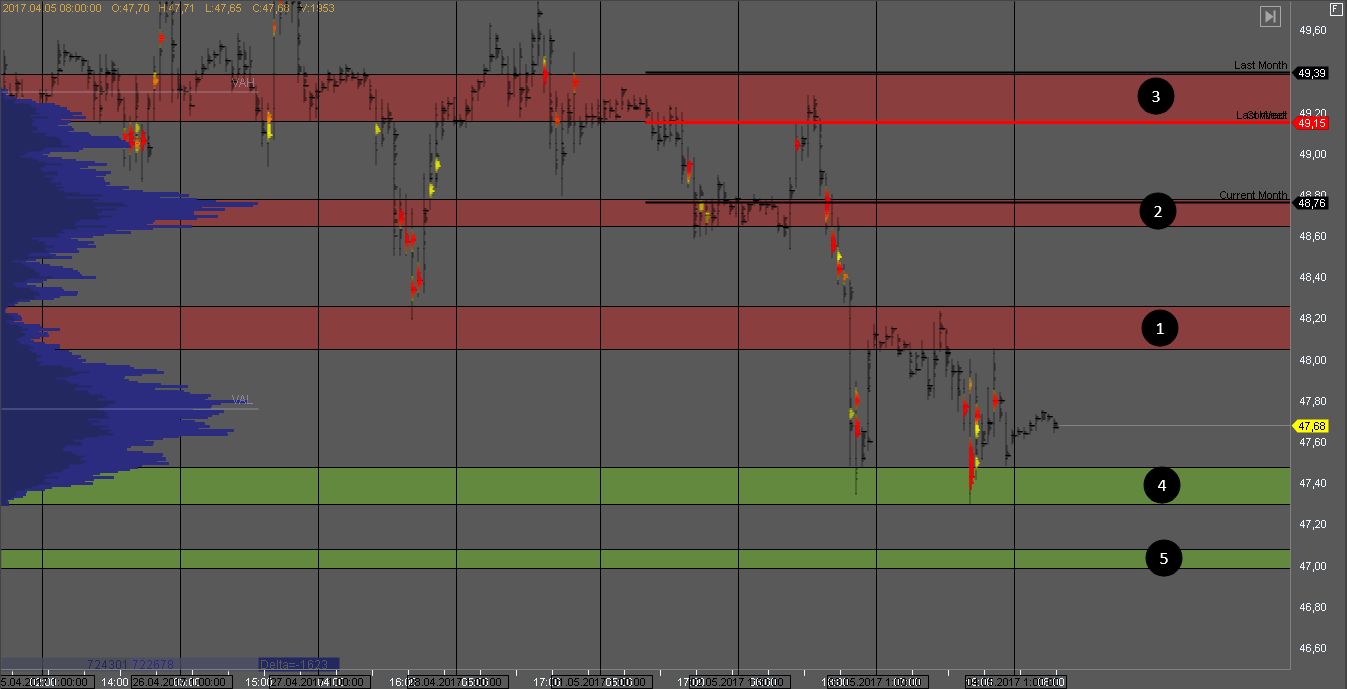Click the VAL label on volume profile
The image size is (1347, 689).
point(241,400)
